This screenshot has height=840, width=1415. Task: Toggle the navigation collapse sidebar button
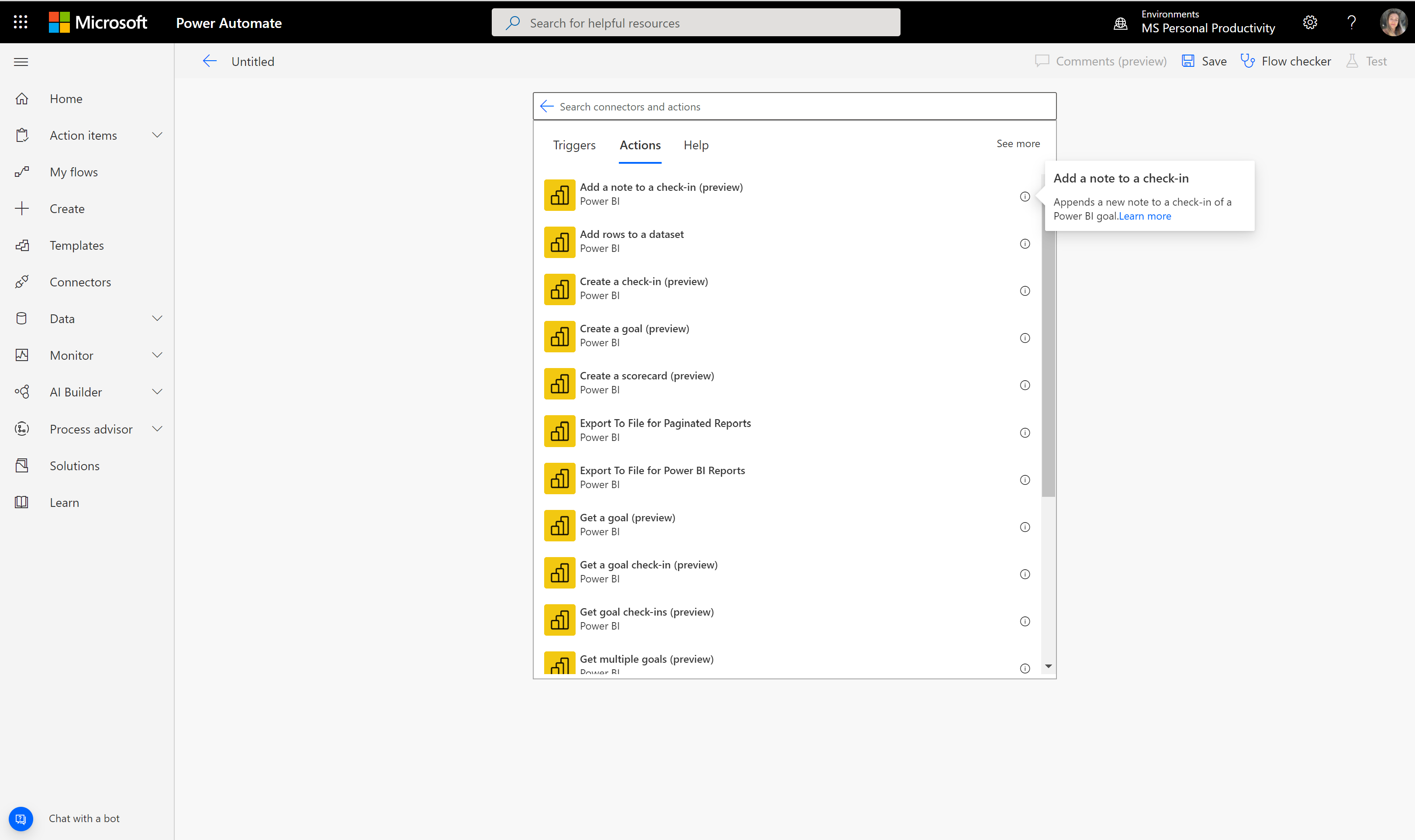pos(21,61)
